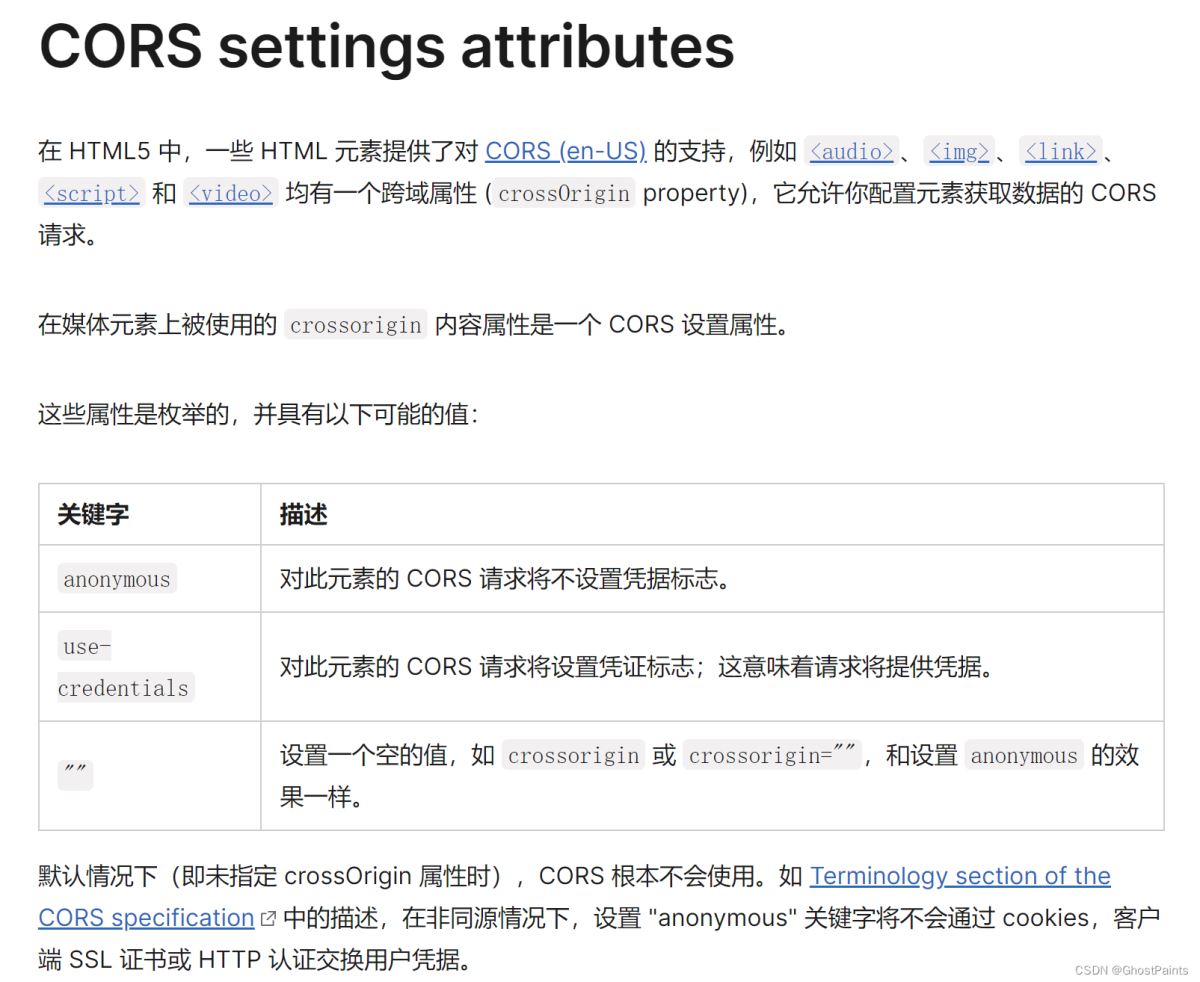
Task: Click description mentioning "这意味着请求将提供凭据"
Action: tap(639, 667)
